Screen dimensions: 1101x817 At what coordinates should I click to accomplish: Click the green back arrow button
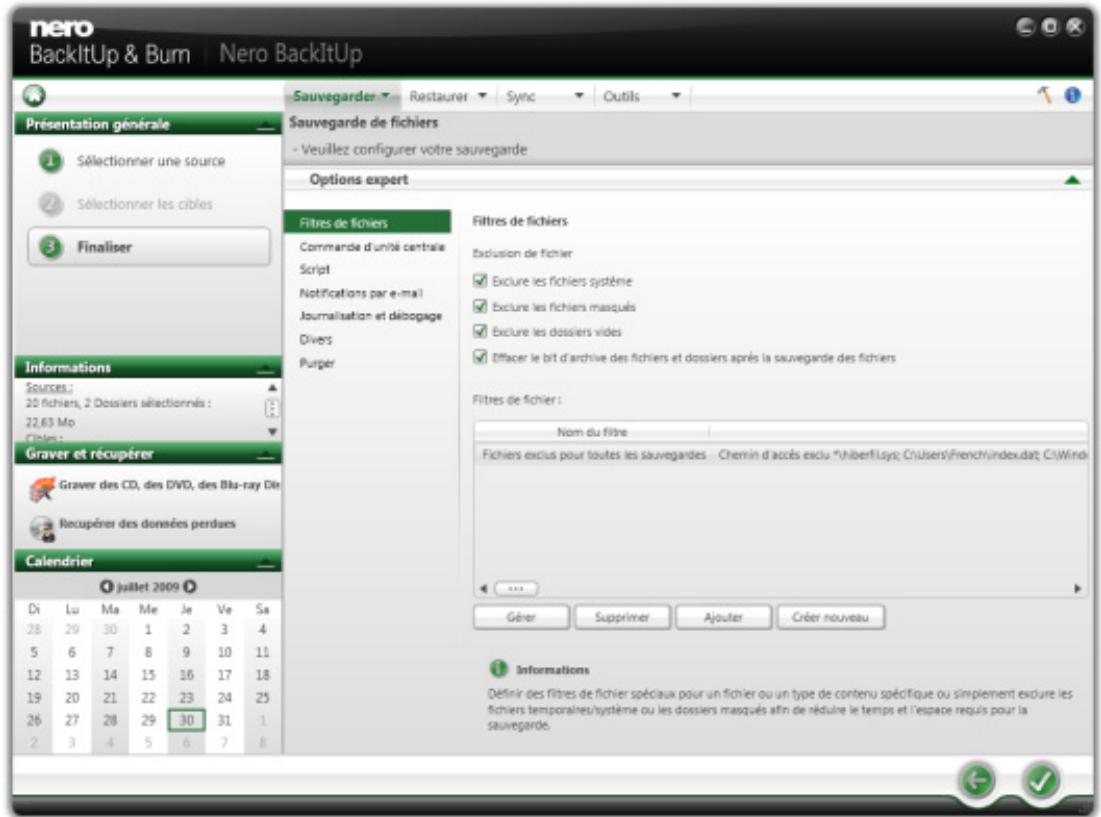pyautogui.click(x=977, y=780)
